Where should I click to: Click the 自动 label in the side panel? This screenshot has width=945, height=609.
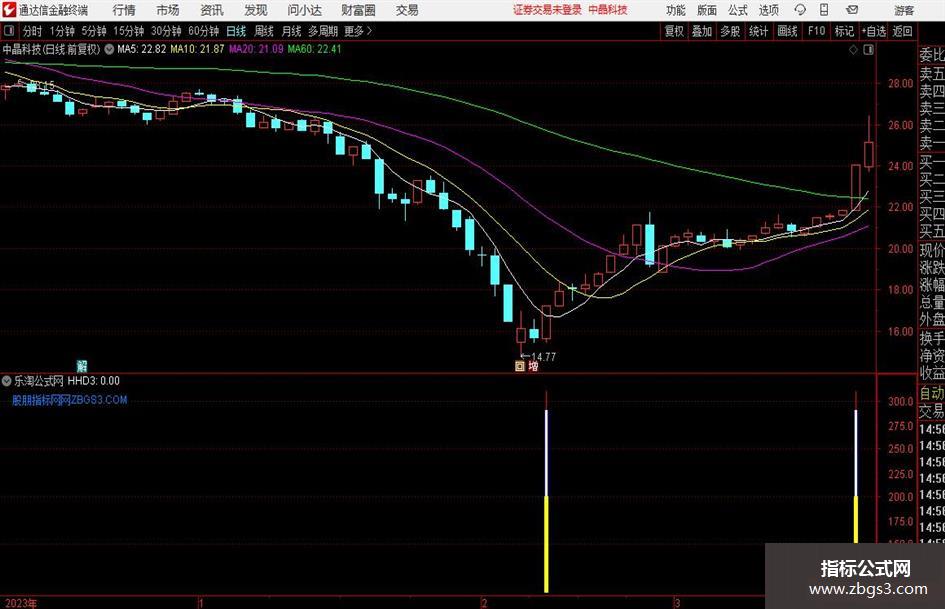(932, 393)
